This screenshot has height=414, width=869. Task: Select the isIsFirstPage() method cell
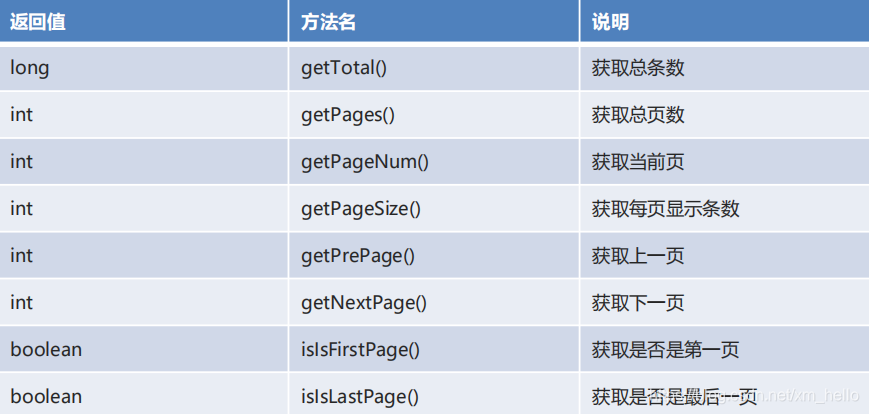(x=434, y=349)
